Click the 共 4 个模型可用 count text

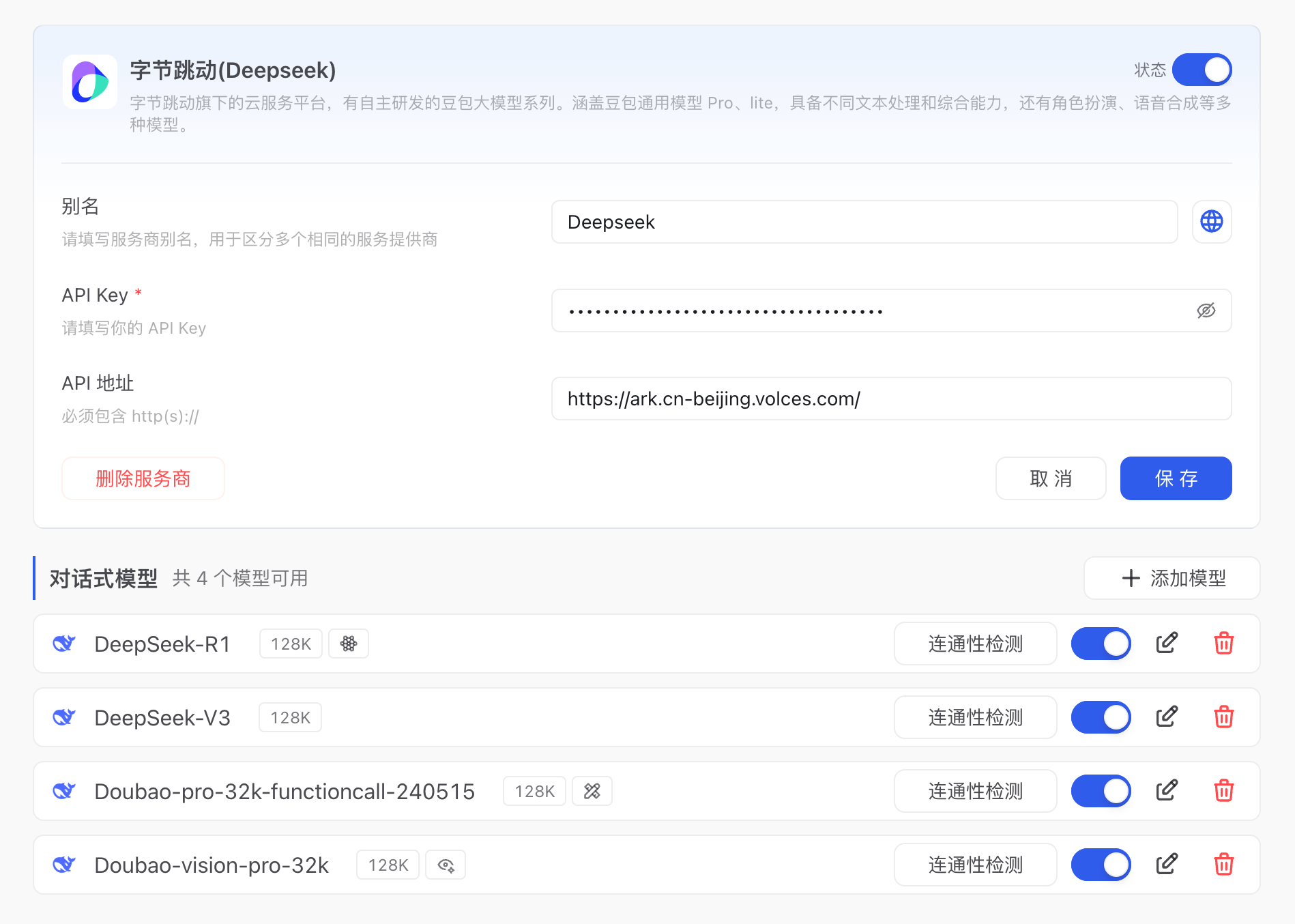click(x=239, y=579)
